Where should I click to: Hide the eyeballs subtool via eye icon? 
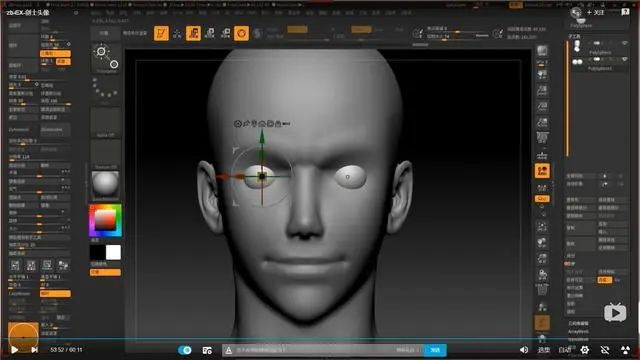pyautogui.click(x=624, y=59)
